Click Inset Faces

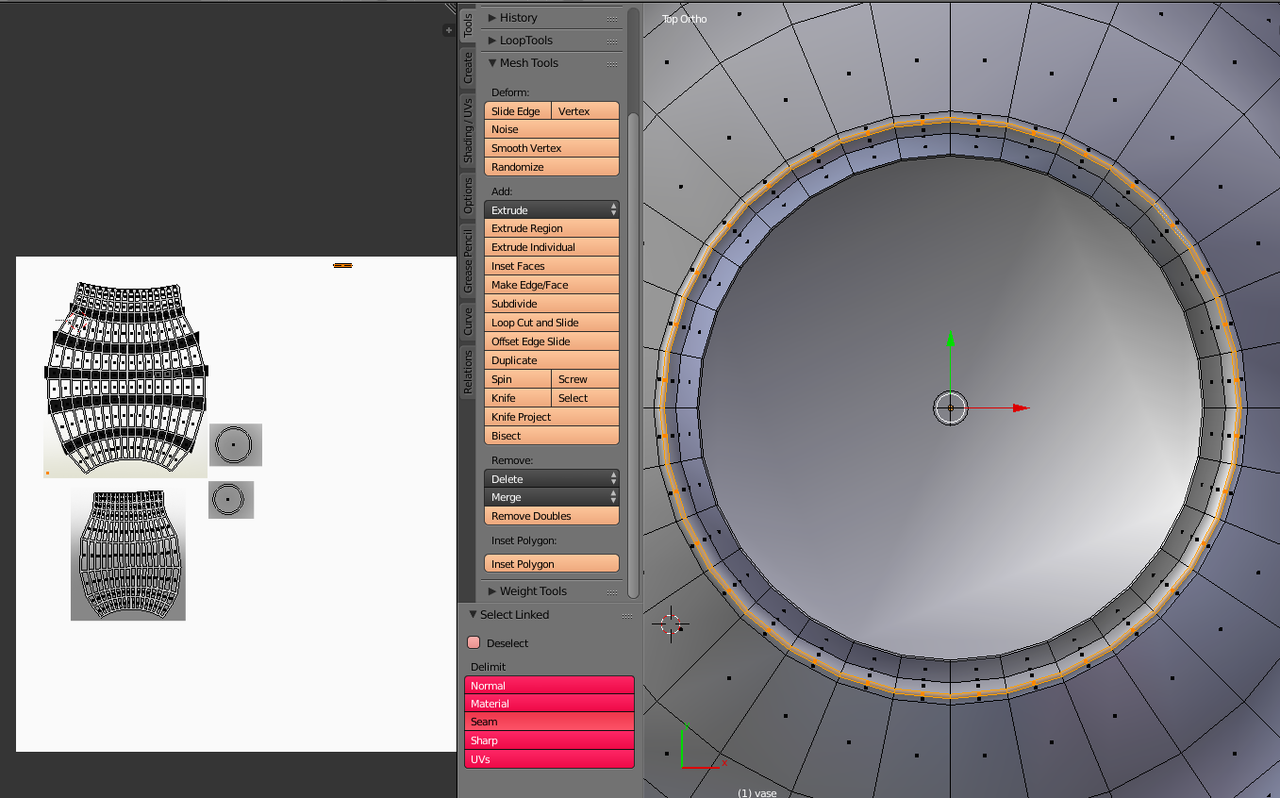tap(552, 266)
